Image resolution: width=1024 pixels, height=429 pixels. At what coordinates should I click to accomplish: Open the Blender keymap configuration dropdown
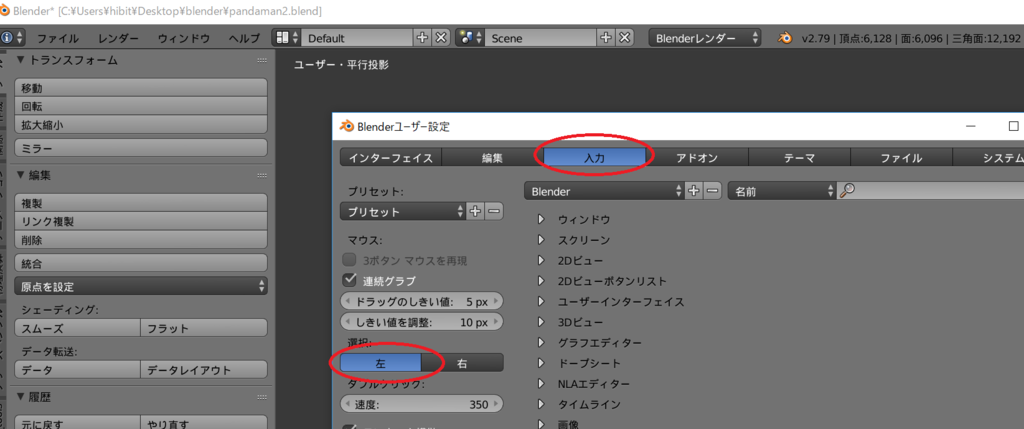(604, 191)
